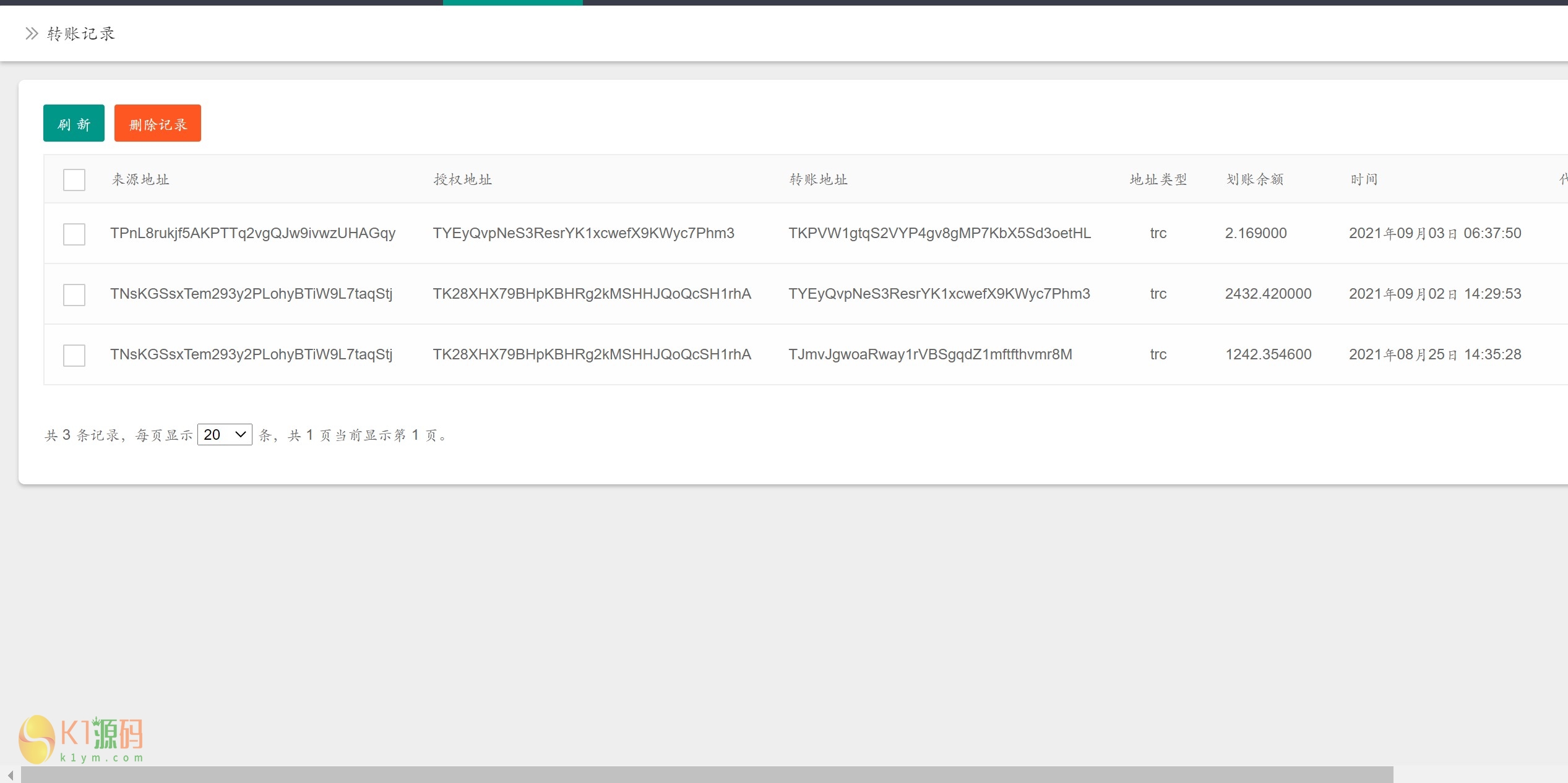Click the 删除记录 delete button
The width and height of the screenshot is (1568, 783).
(158, 123)
